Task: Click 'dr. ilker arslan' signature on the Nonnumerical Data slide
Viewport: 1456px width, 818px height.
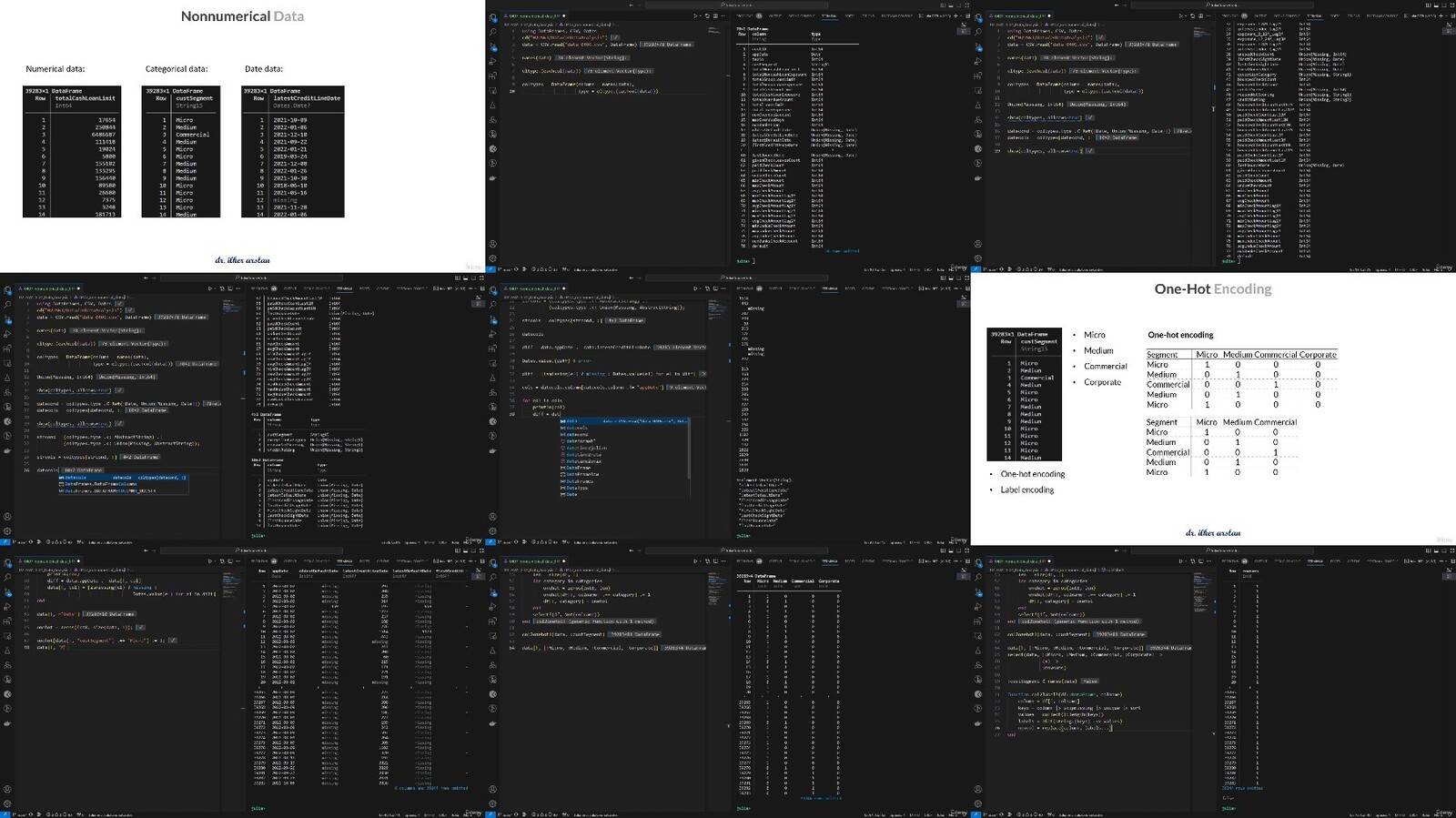Action: pyautogui.click(x=242, y=260)
